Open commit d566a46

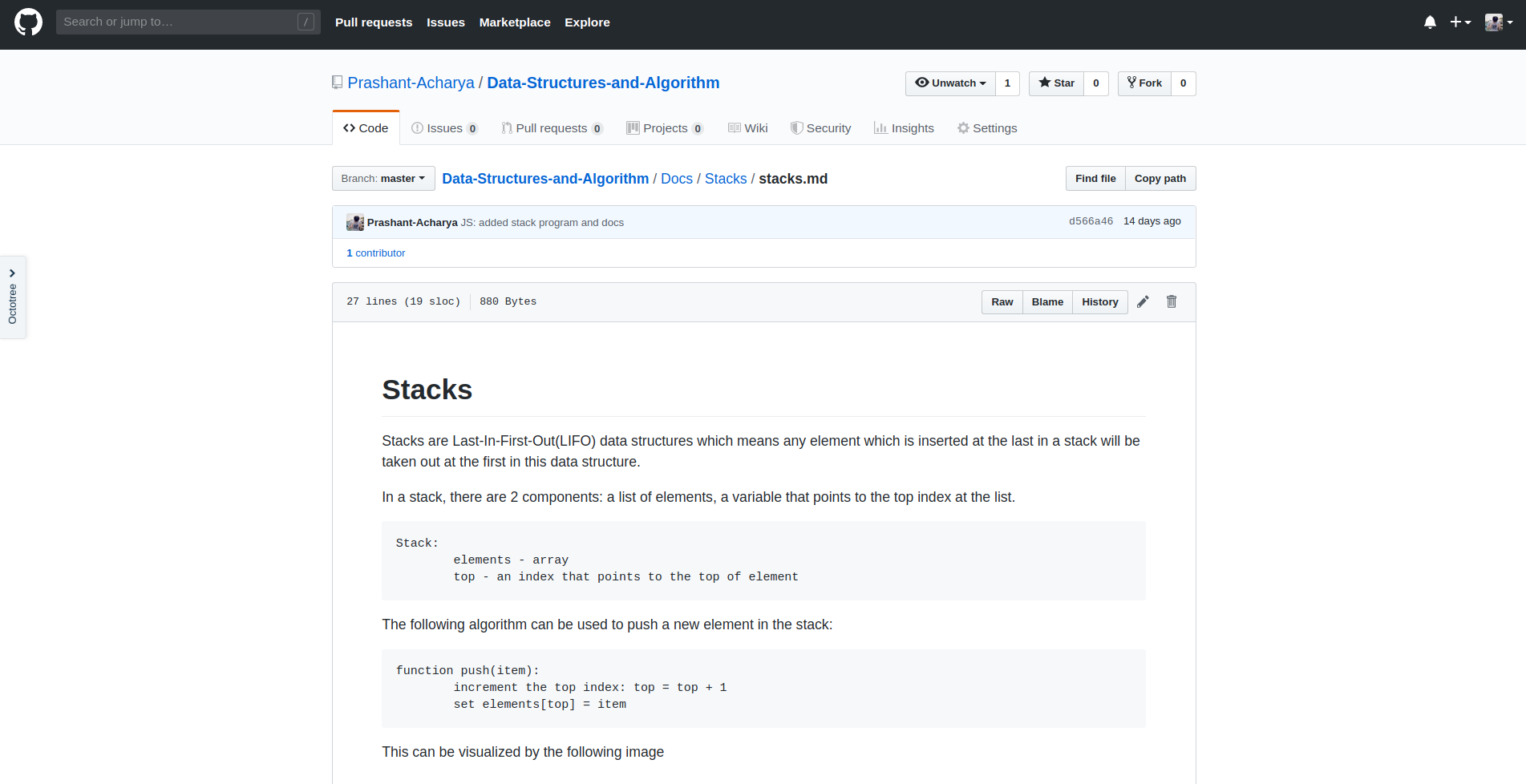tap(1091, 221)
